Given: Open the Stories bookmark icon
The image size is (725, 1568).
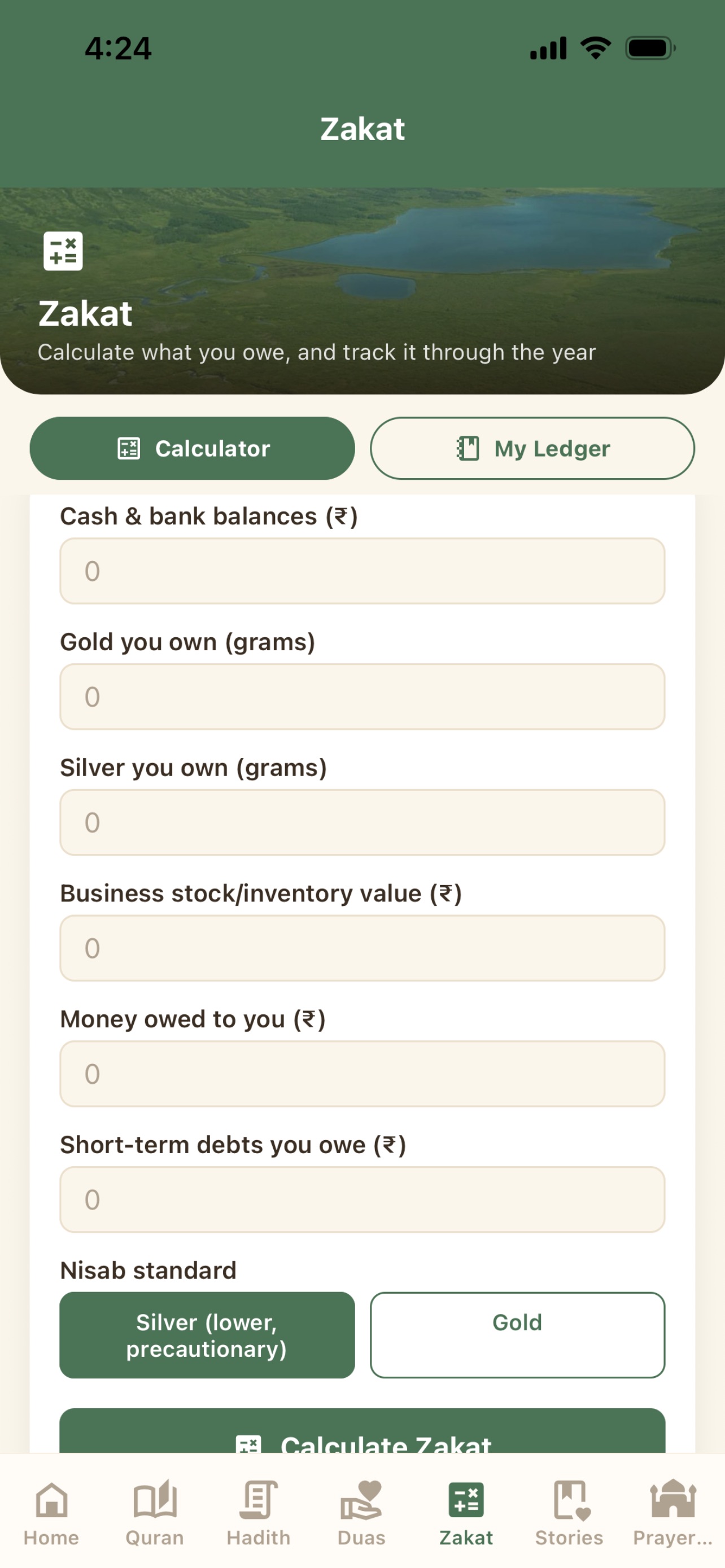Looking at the screenshot, I should pyautogui.click(x=571, y=1500).
